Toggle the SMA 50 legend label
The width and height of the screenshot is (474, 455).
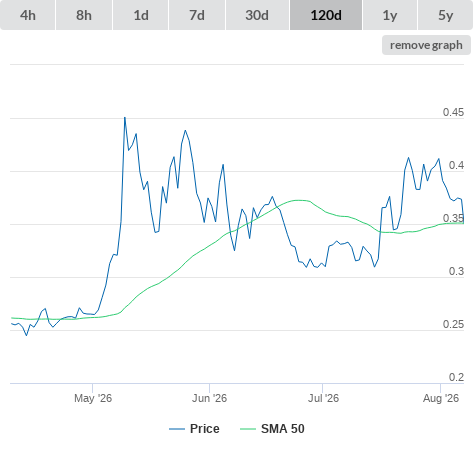(283, 429)
